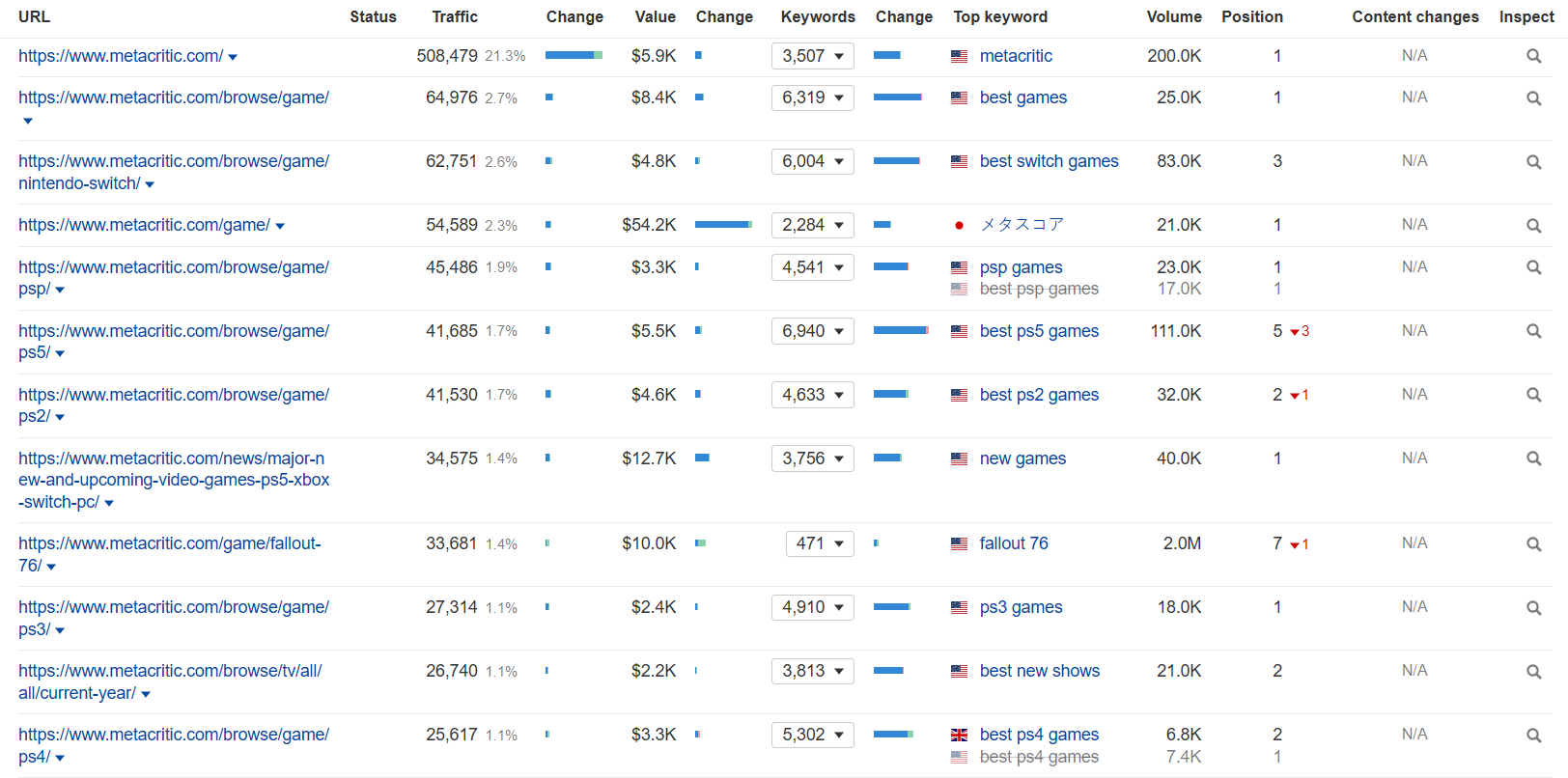Click the best switch games keyword link
Screen dimensions: 1568x778
pos(1049,161)
